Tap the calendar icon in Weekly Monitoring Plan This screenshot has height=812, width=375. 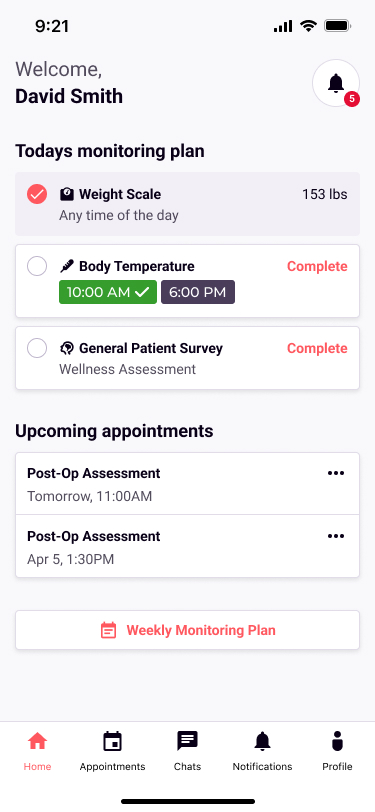(108, 630)
